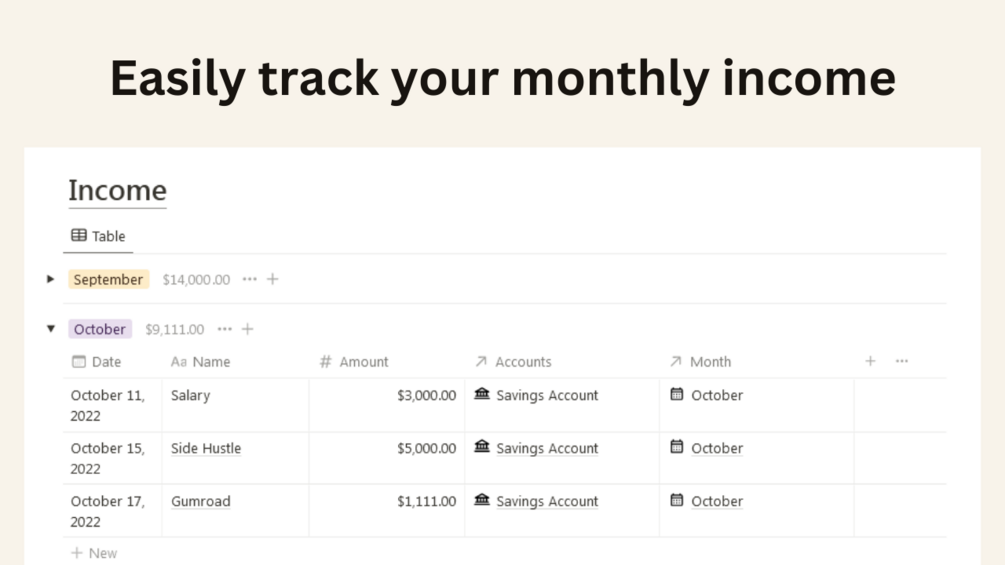Open the three-dot menu beside September total
The width and height of the screenshot is (1005, 565).
click(249, 279)
